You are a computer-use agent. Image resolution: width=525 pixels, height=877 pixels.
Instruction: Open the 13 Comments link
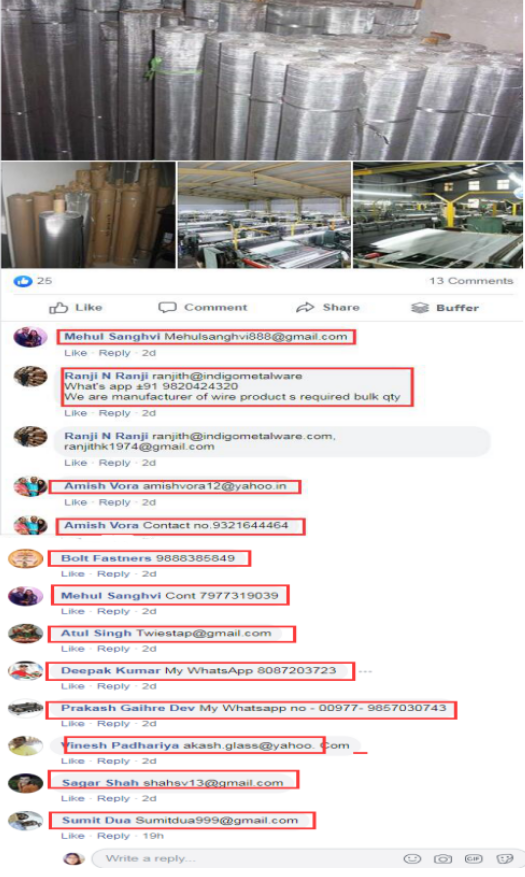click(471, 281)
